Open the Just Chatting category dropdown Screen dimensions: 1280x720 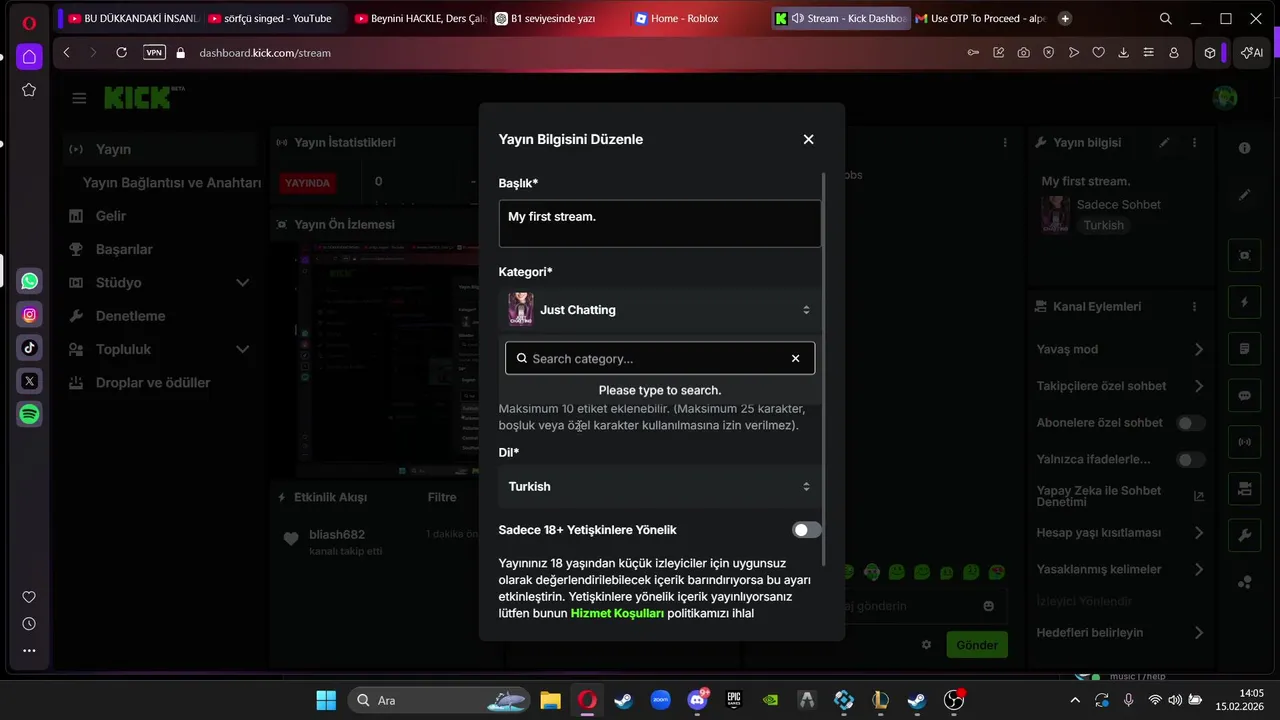660,310
